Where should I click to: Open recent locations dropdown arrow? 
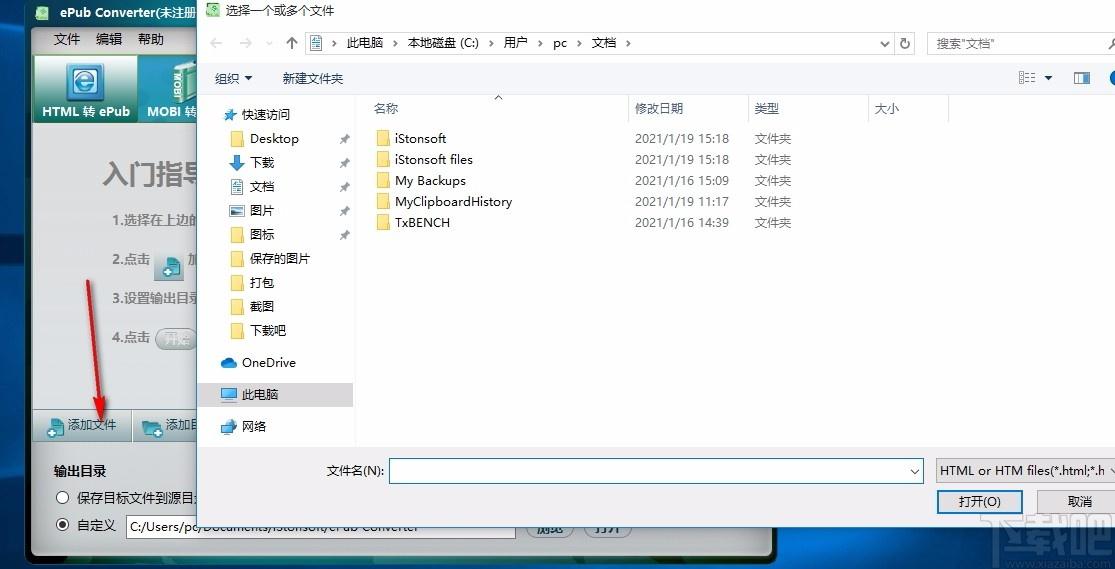click(270, 43)
